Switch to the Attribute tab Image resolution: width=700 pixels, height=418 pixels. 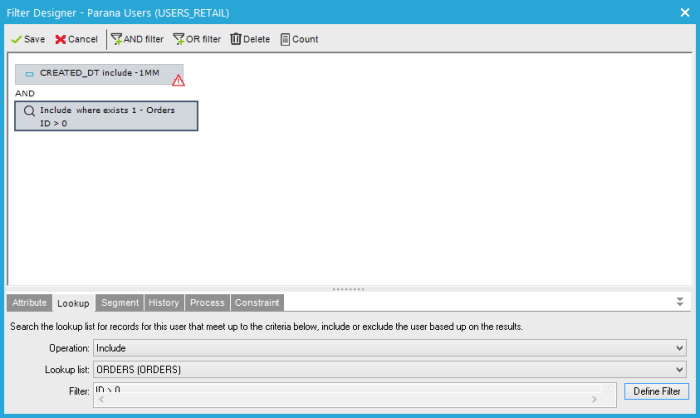pos(29,302)
